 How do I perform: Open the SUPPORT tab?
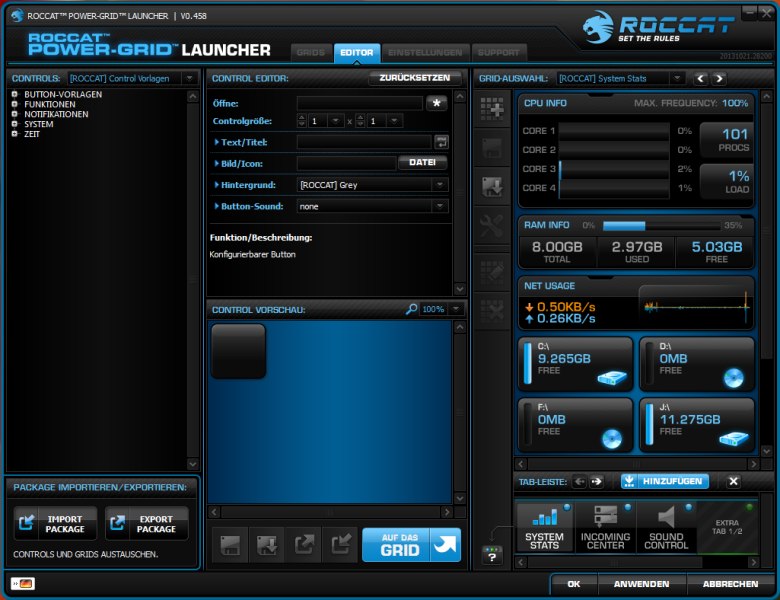498,53
